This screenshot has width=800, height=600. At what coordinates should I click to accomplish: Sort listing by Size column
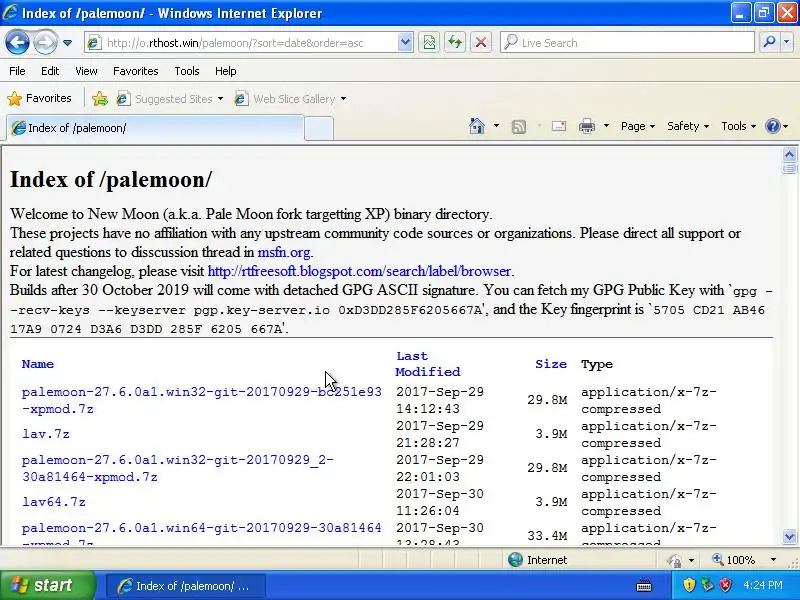(551, 364)
